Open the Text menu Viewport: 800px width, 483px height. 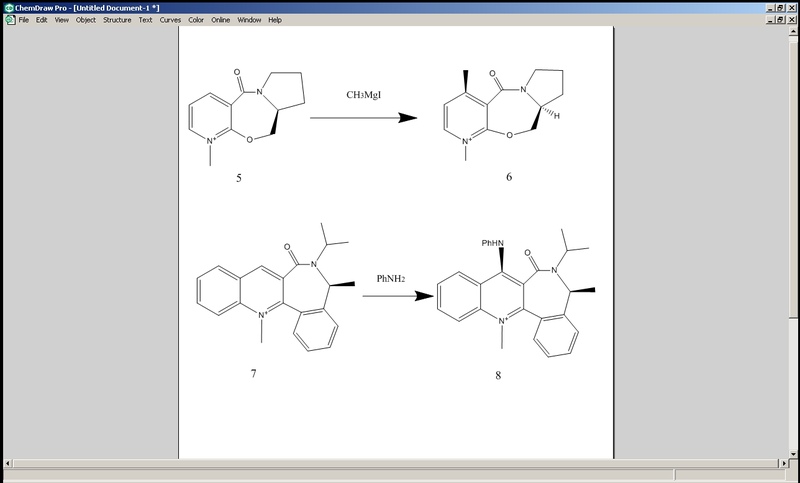click(145, 20)
